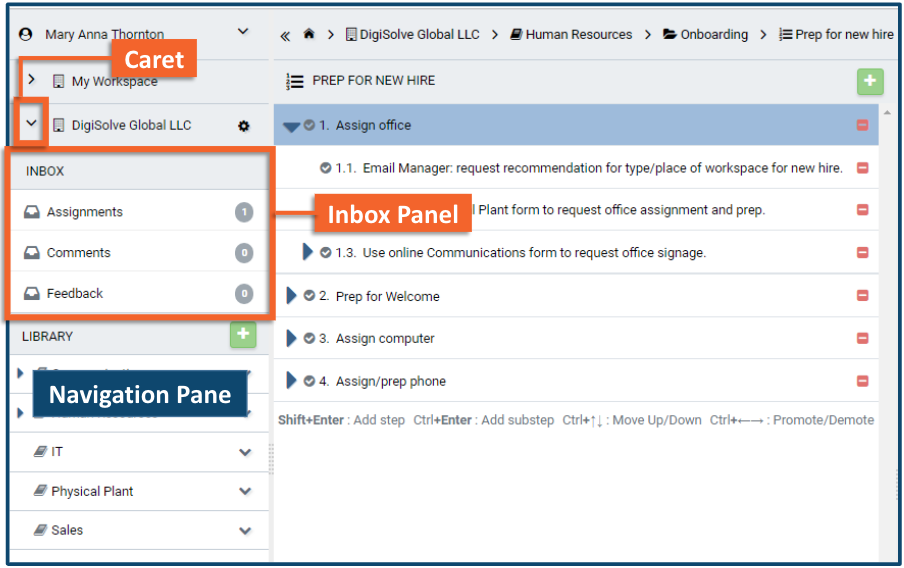Toggle check mark on step 1.1 Email Manager
This screenshot has width=904, height=568.
[326, 168]
